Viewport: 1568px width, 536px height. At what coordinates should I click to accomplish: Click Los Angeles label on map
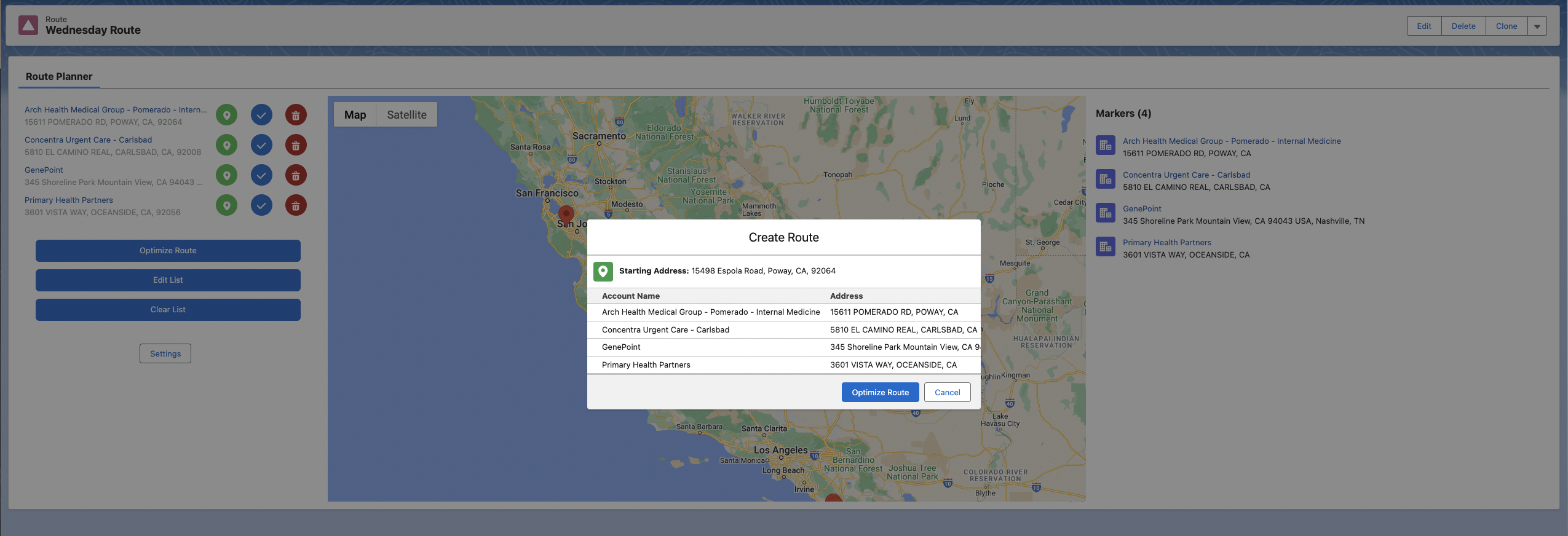click(780, 450)
